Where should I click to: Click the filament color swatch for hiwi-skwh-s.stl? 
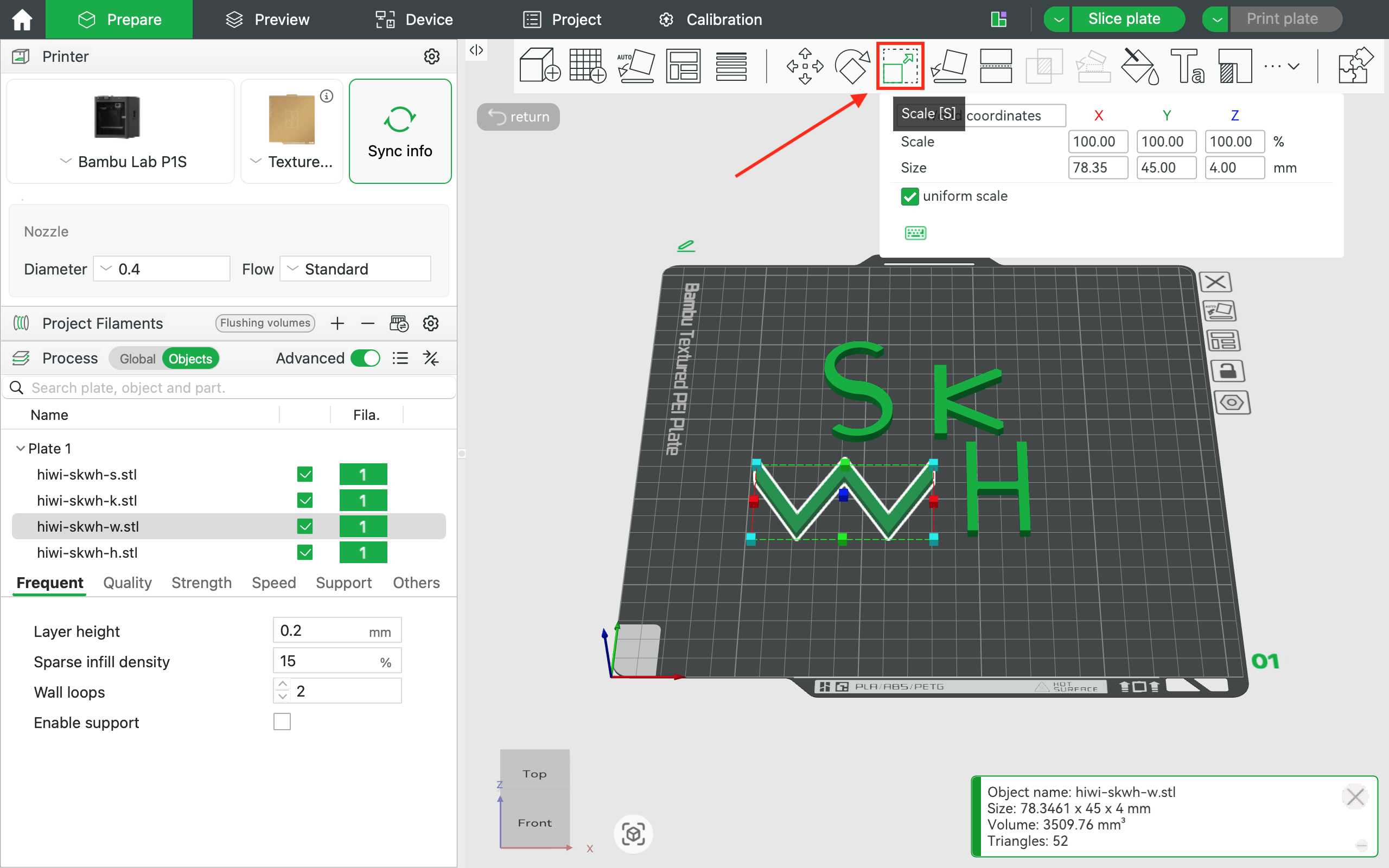coord(363,475)
